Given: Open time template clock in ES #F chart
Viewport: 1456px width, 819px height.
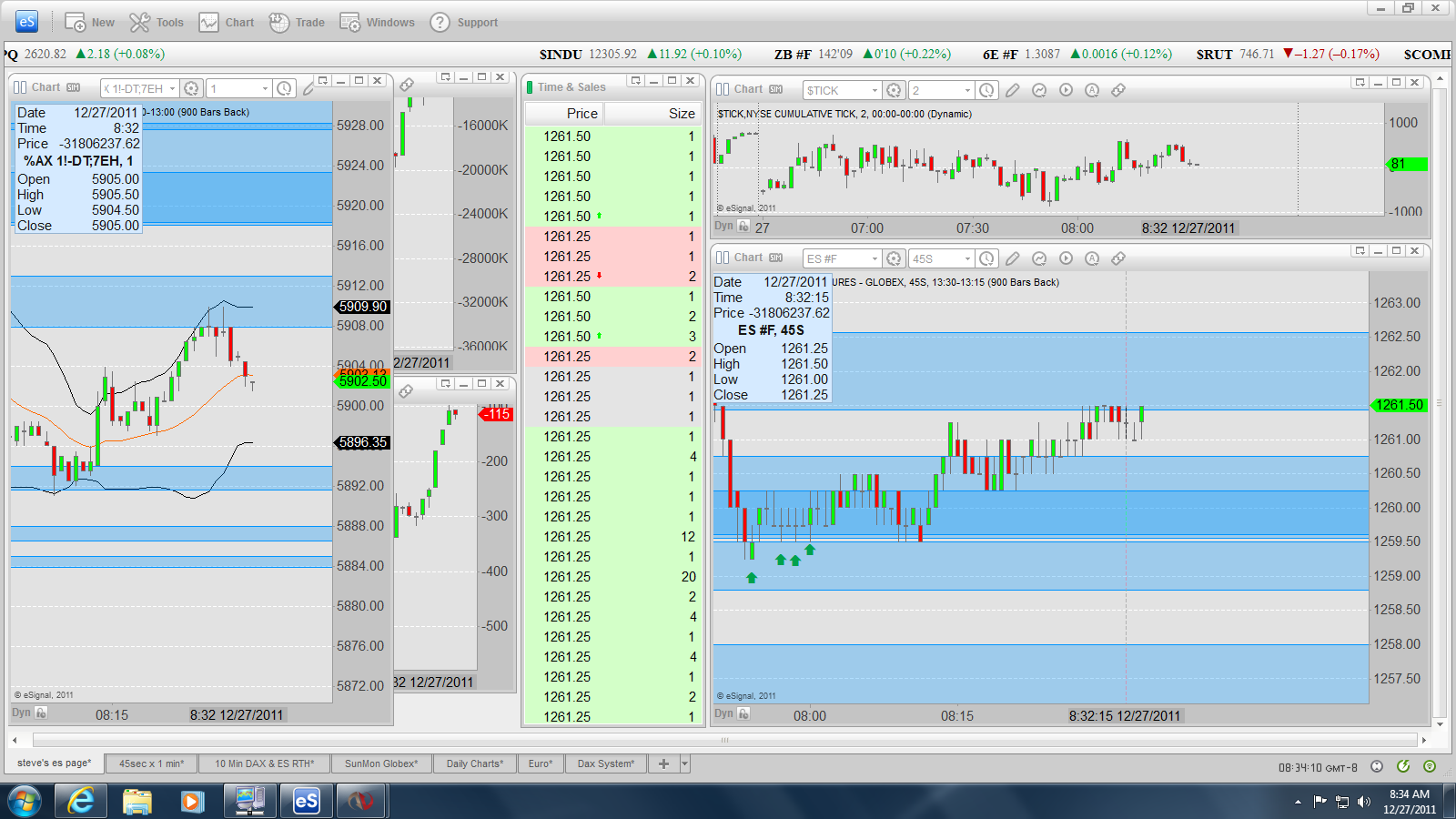Looking at the screenshot, I should point(986,258).
